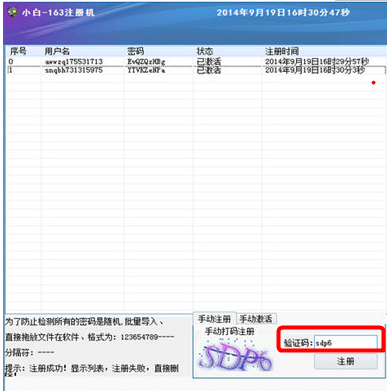
Task: Click the 验证码 input field
Action: point(346,343)
